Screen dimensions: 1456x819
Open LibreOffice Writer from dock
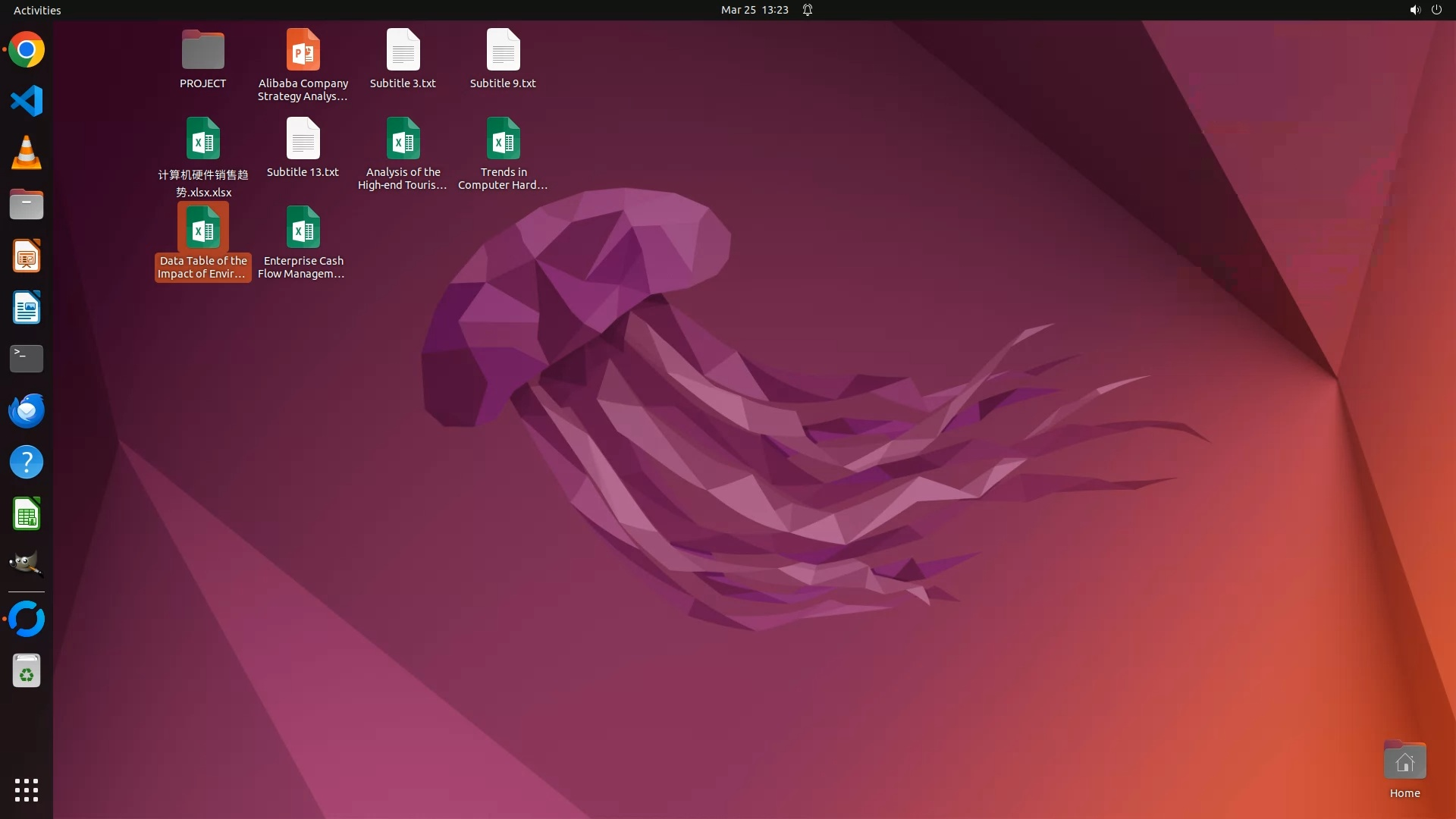[x=27, y=308]
